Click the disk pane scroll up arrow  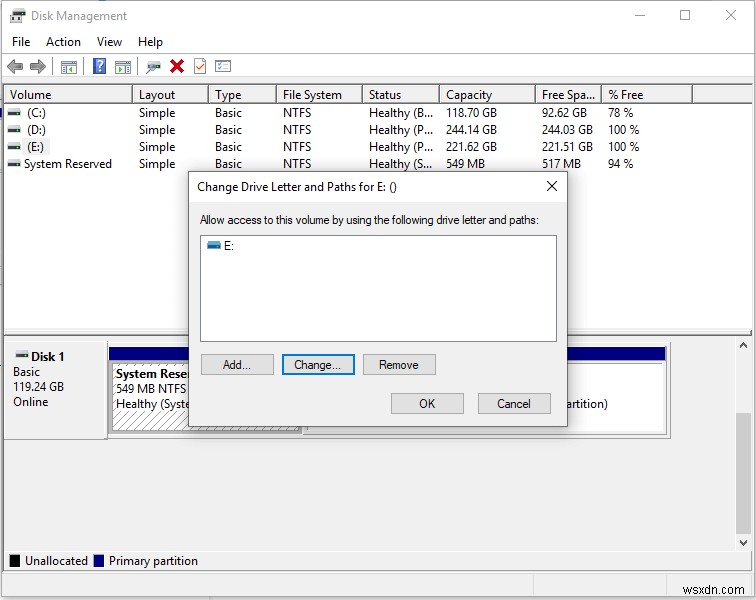(x=743, y=345)
